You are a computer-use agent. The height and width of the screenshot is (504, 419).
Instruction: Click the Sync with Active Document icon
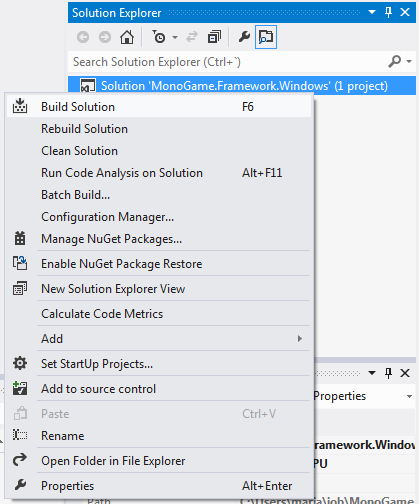click(x=192, y=37)
